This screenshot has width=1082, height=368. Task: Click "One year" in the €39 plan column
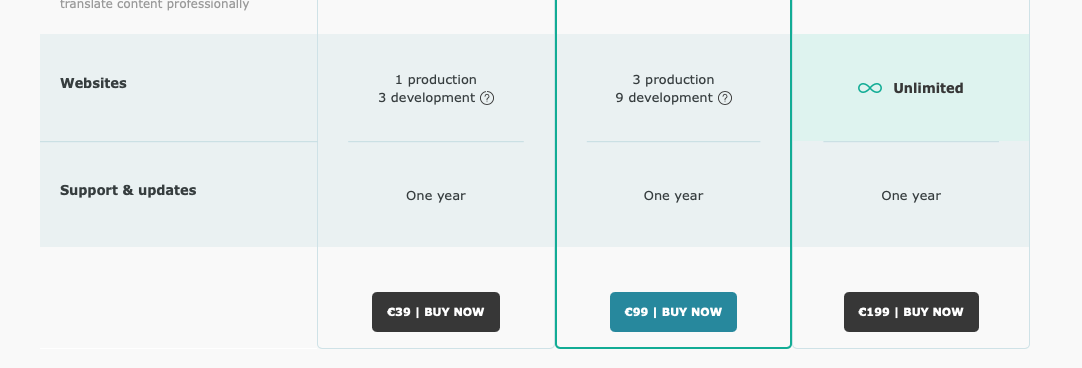point(436,196)
